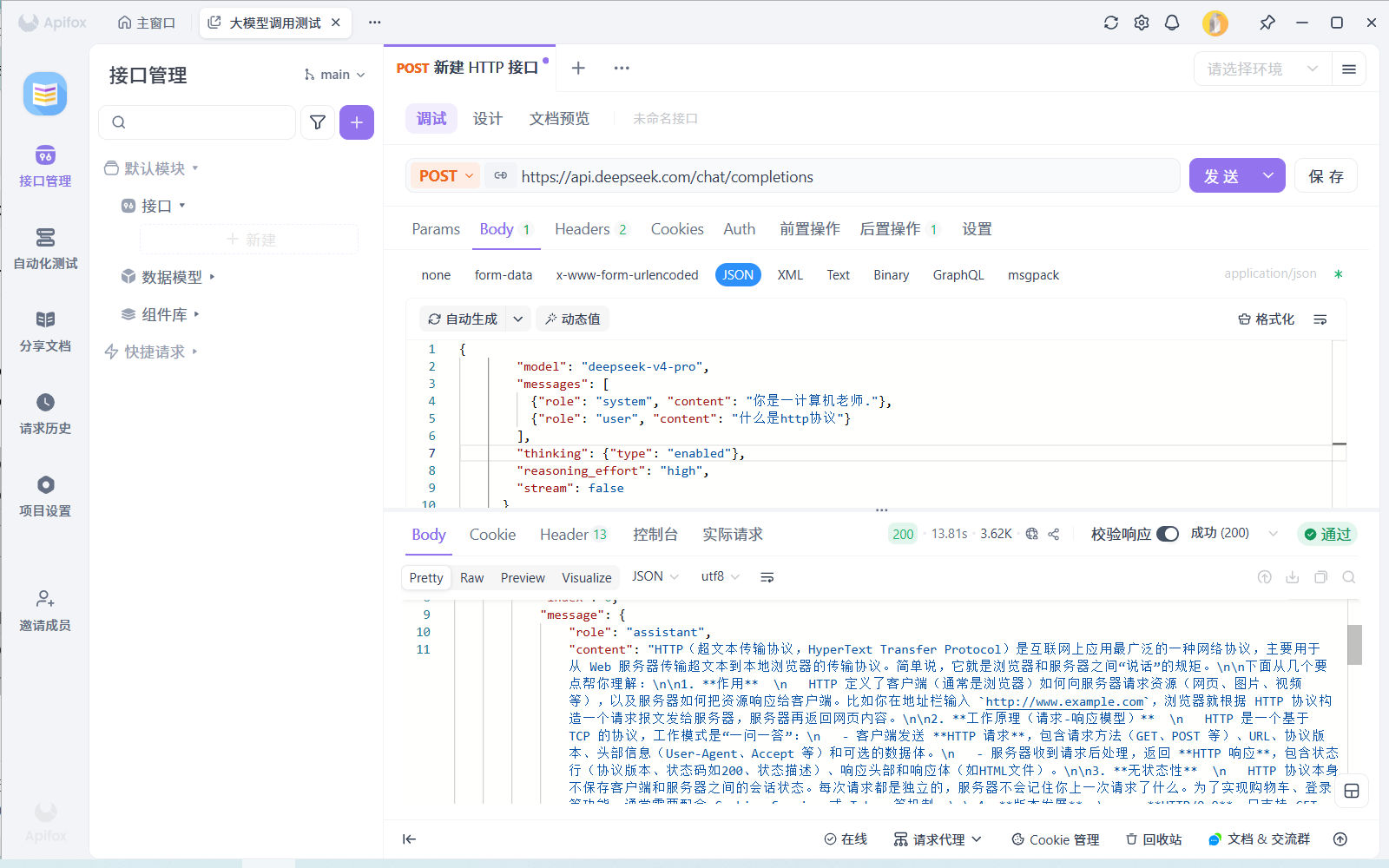Screen dimensions: 1389x868
Task: Select the JSON body type
Action: click(738, 275)
